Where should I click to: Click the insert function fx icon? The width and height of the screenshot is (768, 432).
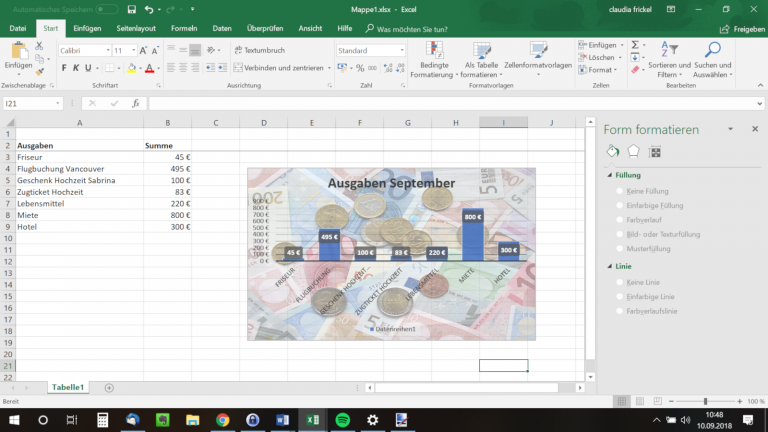(136, 103)
